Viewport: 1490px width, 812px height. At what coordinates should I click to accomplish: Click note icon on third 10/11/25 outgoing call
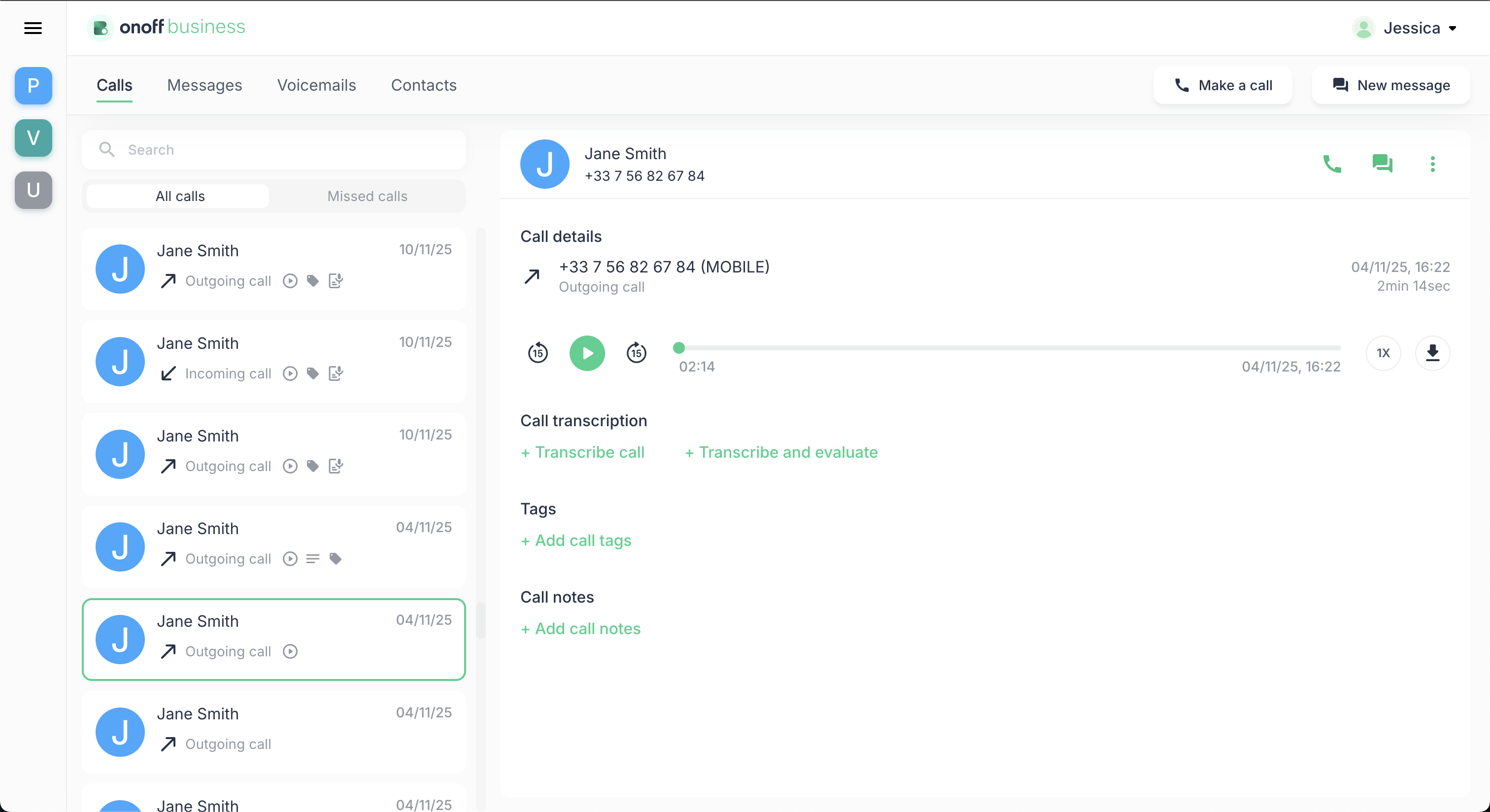click(336, 466)
